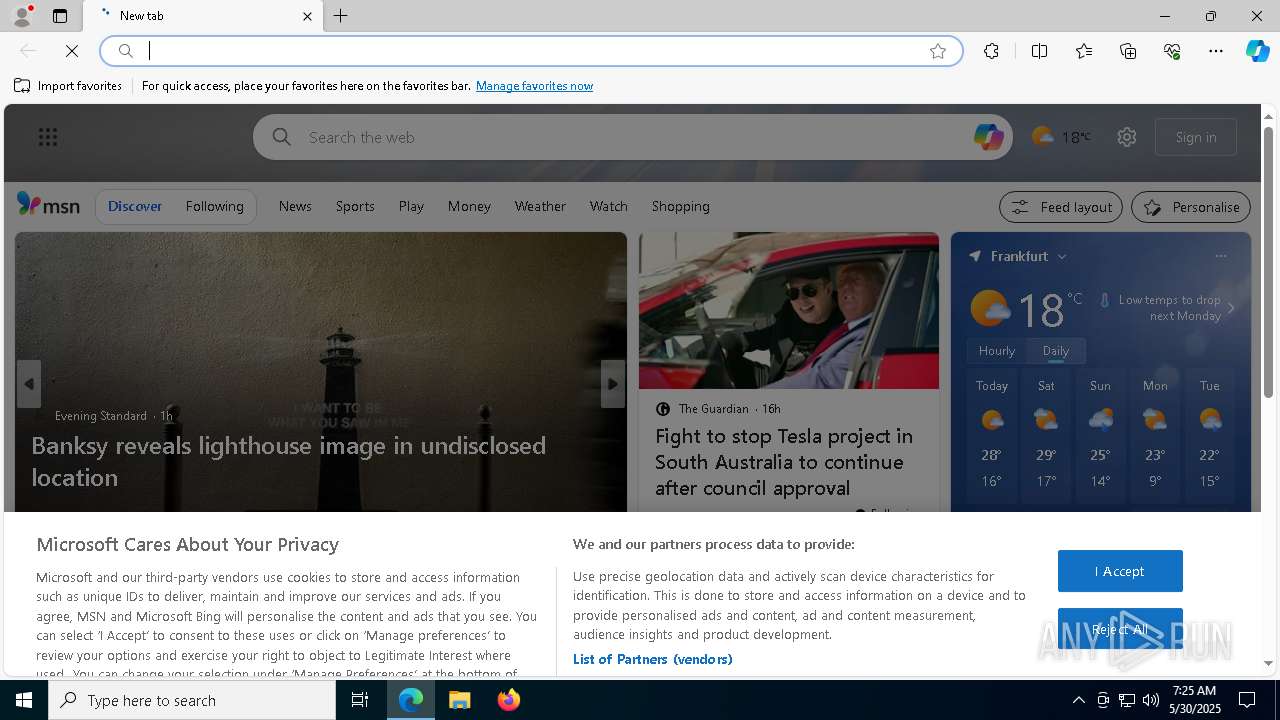
Task: Launch Firefox from the taskbar
Action: tap(509, 700)
